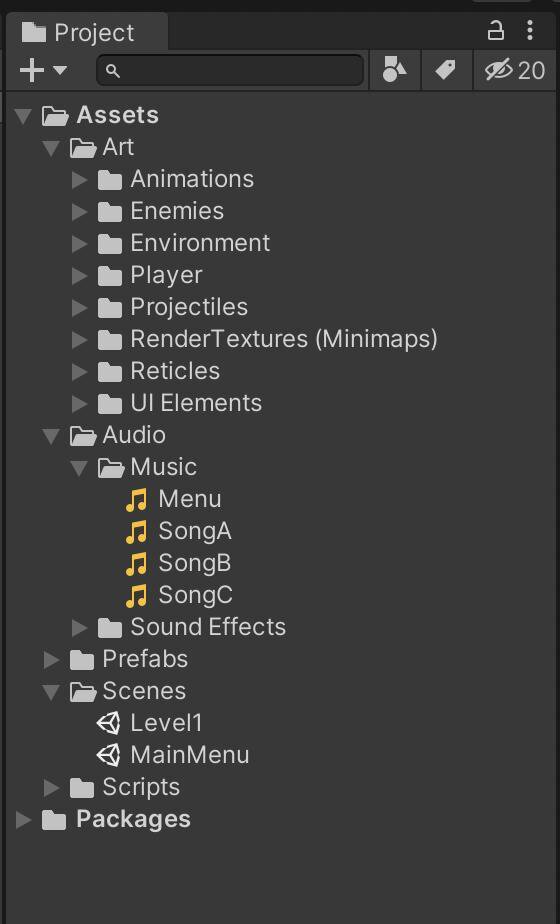Select the SongC audio file

tap(179, 596)
